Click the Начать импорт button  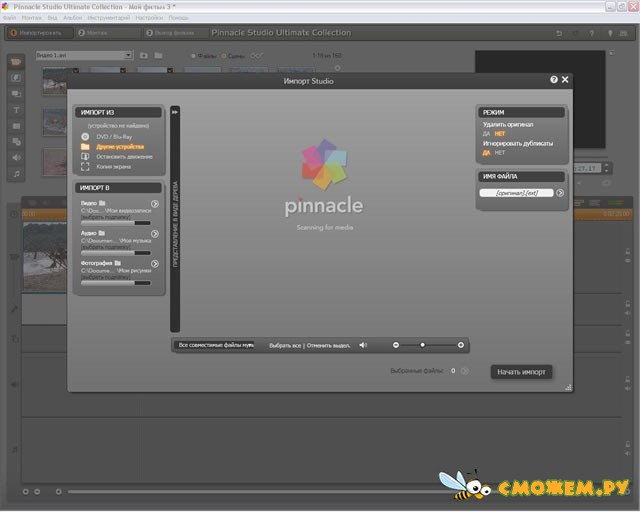click(x=521, y=372)
